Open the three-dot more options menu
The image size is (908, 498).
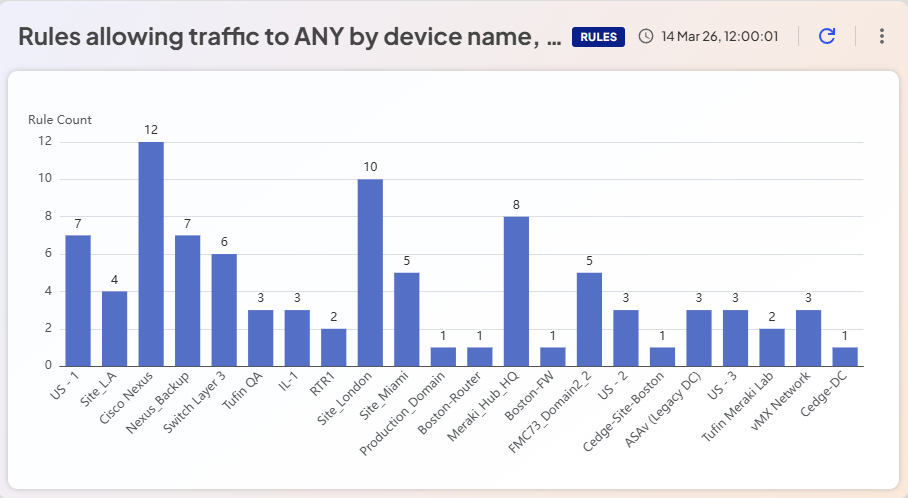pos(882,36)
